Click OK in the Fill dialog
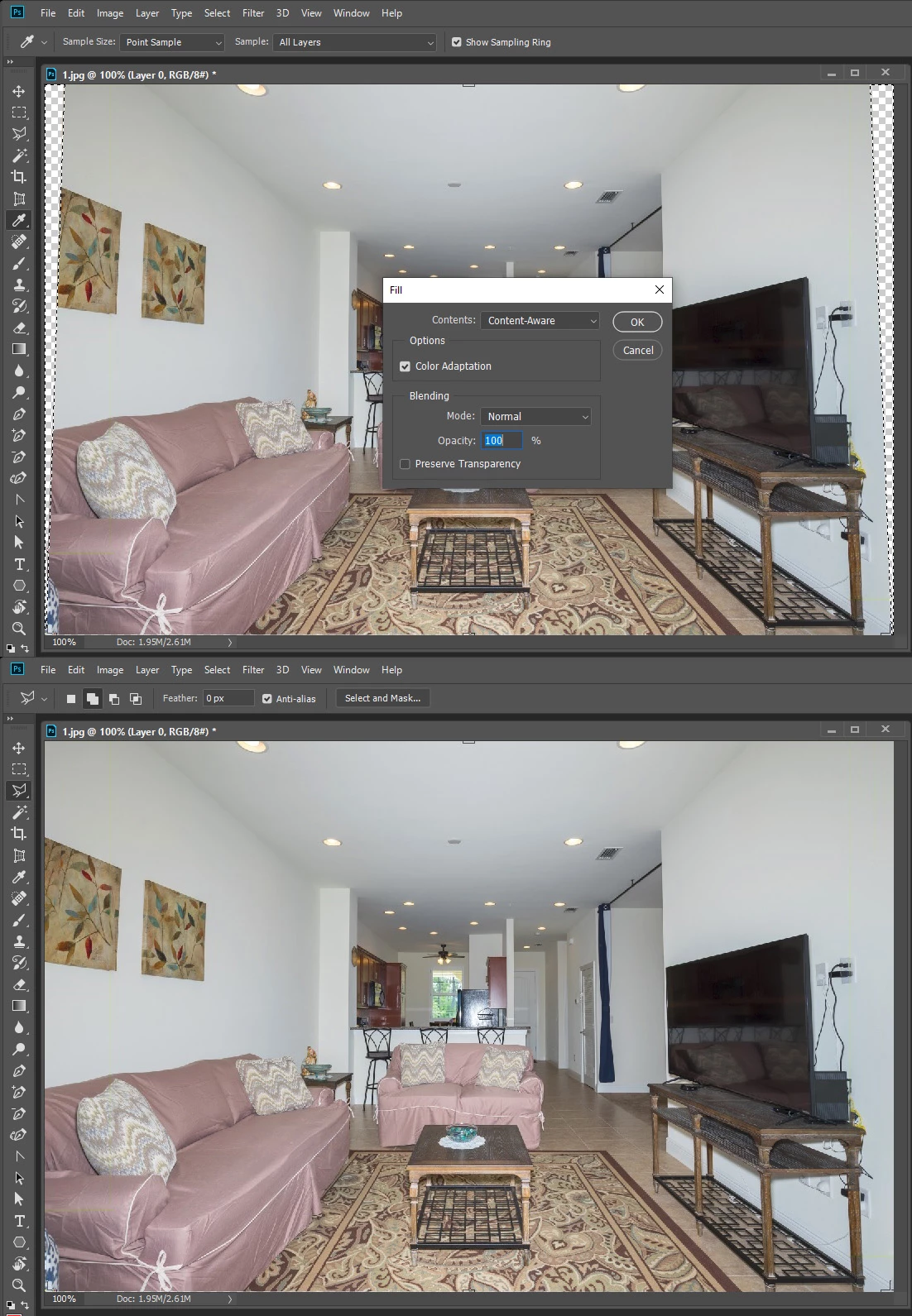 (x=637, y=322)
